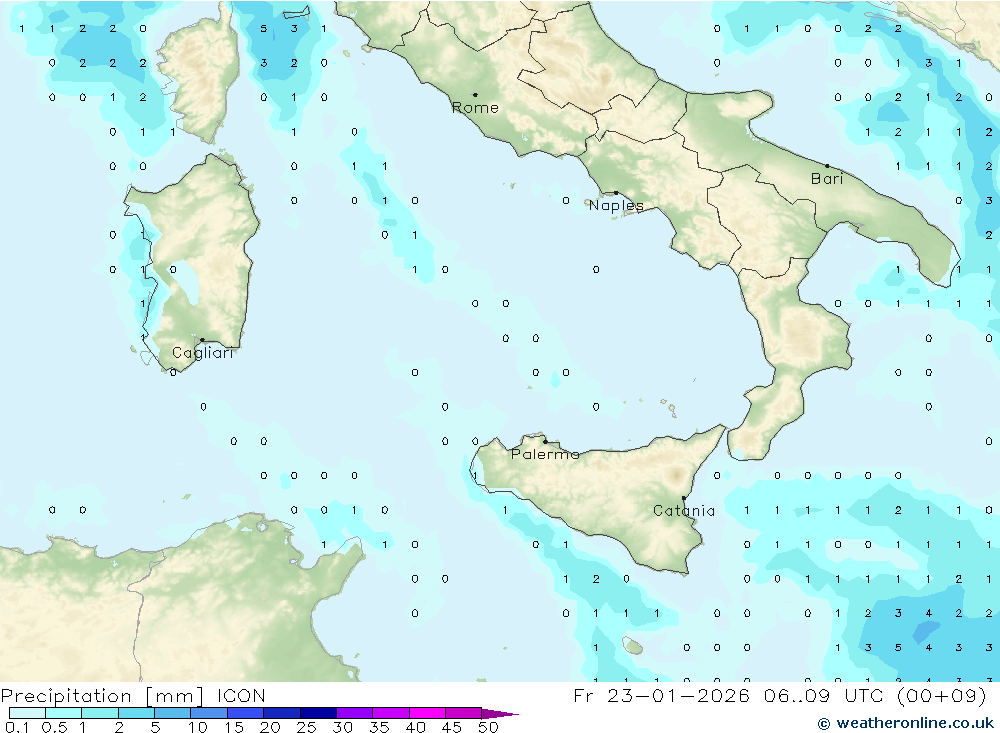Click the '0.1' legend label
Viewport: 1000px width, 733px height.
(x=17, y=727)
